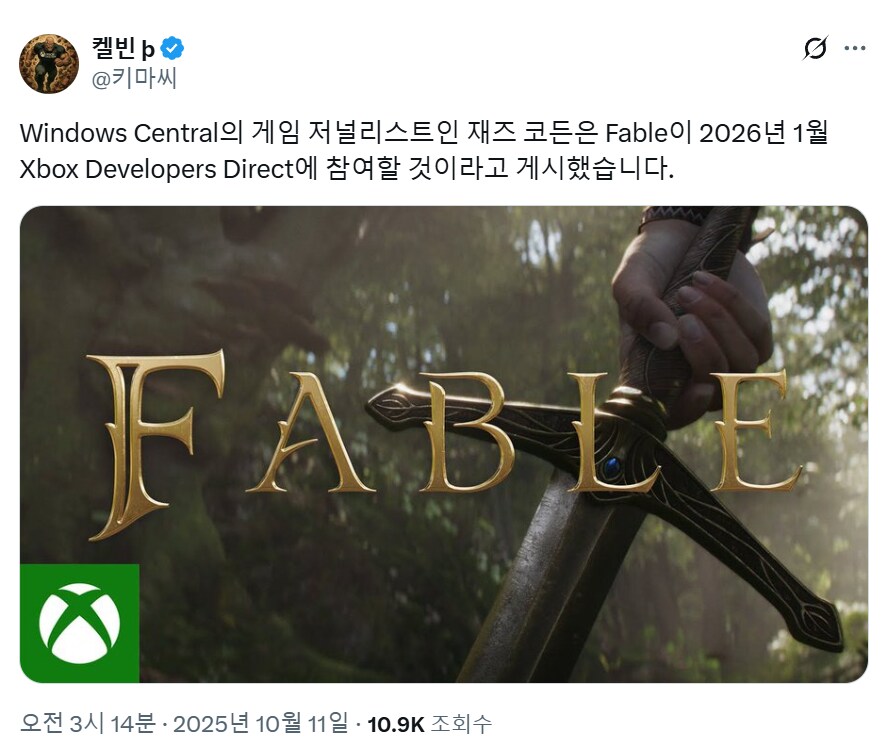Screen dimensions: 886x745
Task: Open the poster's round profile avatar
Action: pyautogui.click(x=49, y=64)
